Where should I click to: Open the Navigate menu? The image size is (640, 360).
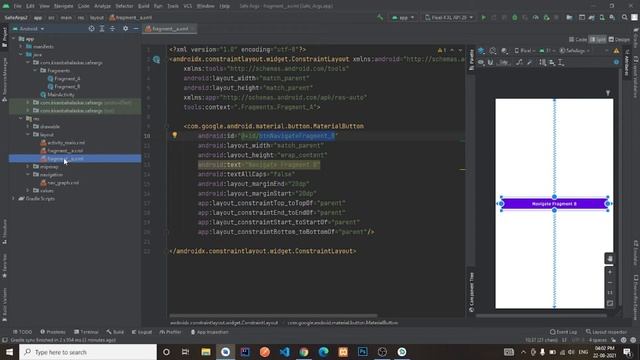coord(63,6)
